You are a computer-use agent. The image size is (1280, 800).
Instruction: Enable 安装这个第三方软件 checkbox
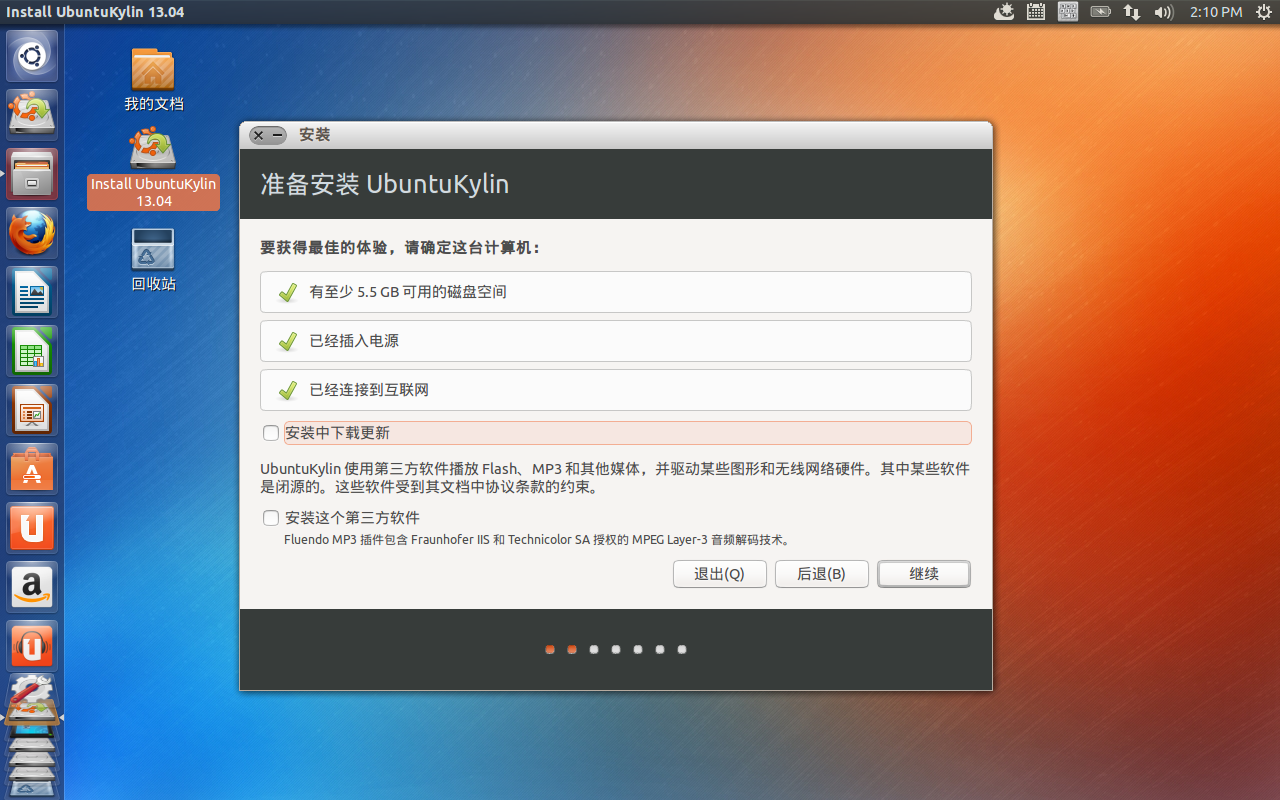(x=271, y=518)
